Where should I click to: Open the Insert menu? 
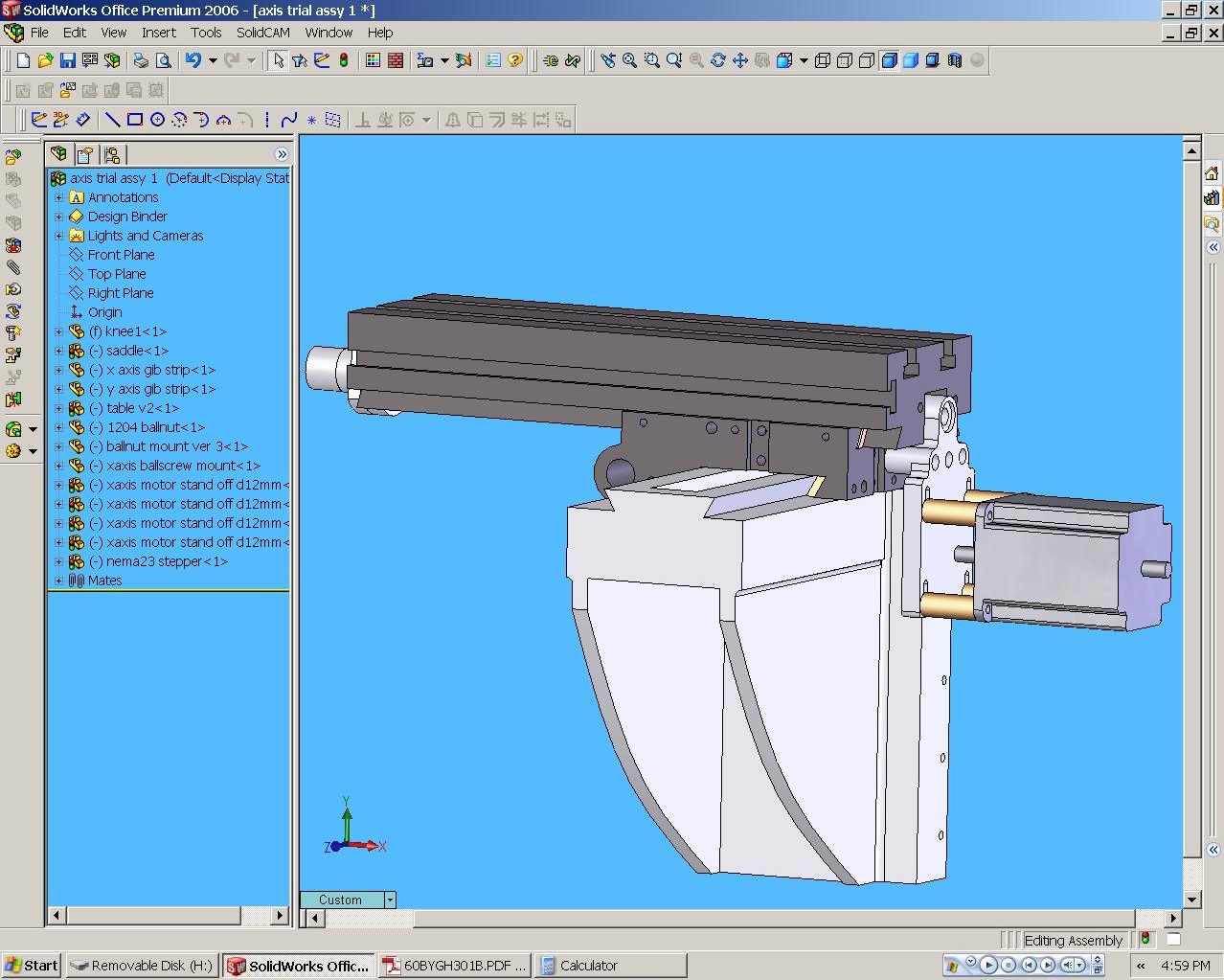[x=158, y=32]
